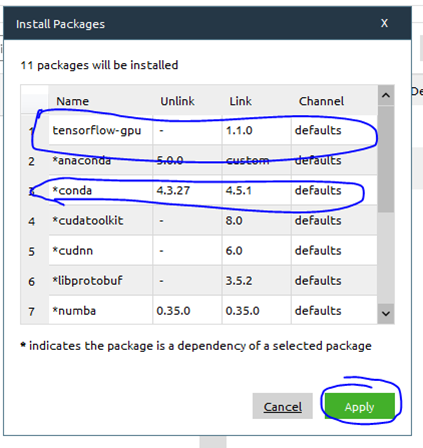Select the *anaconda package name cell
423x448 pixels.
(100, 160)
